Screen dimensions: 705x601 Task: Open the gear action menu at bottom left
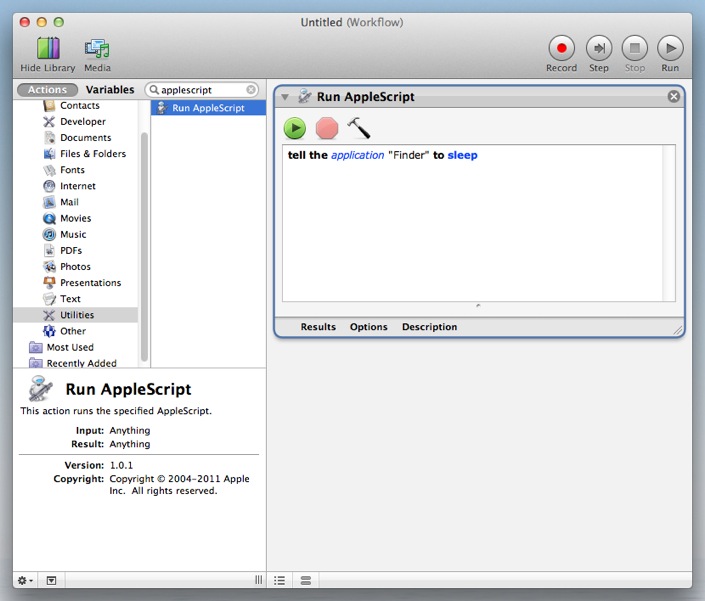click(x=25, y=580)
